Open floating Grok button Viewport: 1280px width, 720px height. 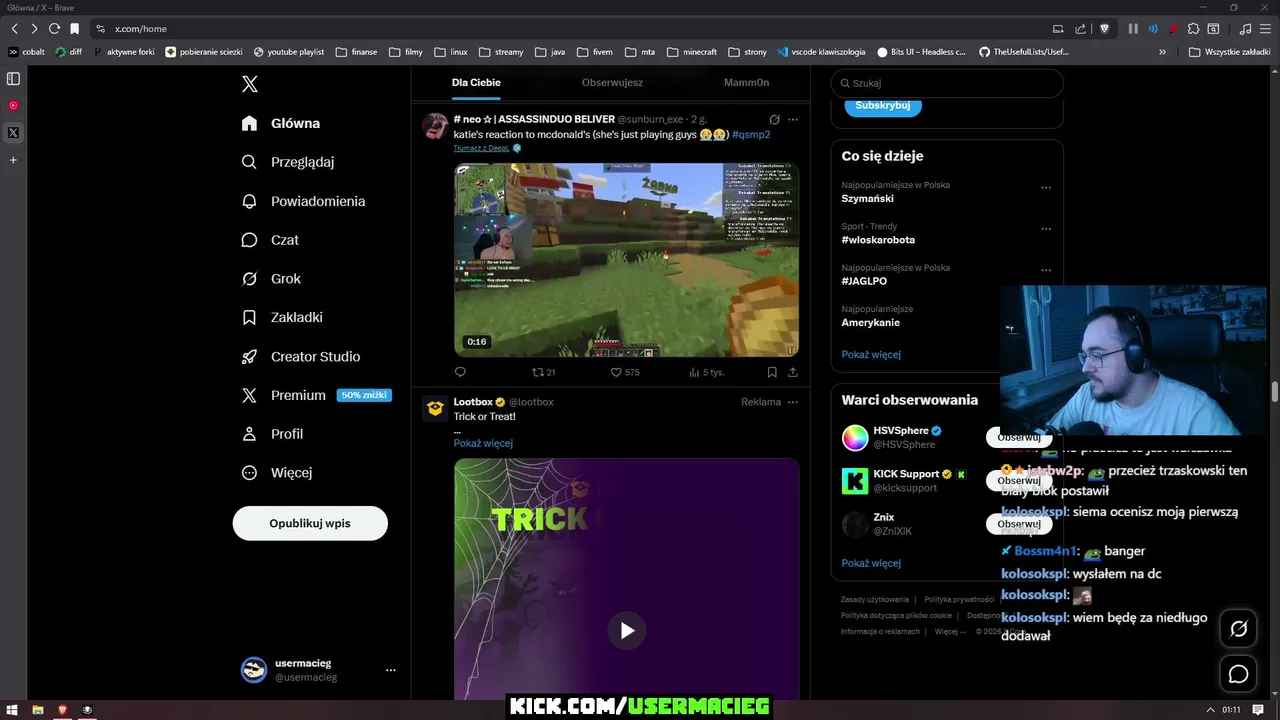tap(1238, 629)
